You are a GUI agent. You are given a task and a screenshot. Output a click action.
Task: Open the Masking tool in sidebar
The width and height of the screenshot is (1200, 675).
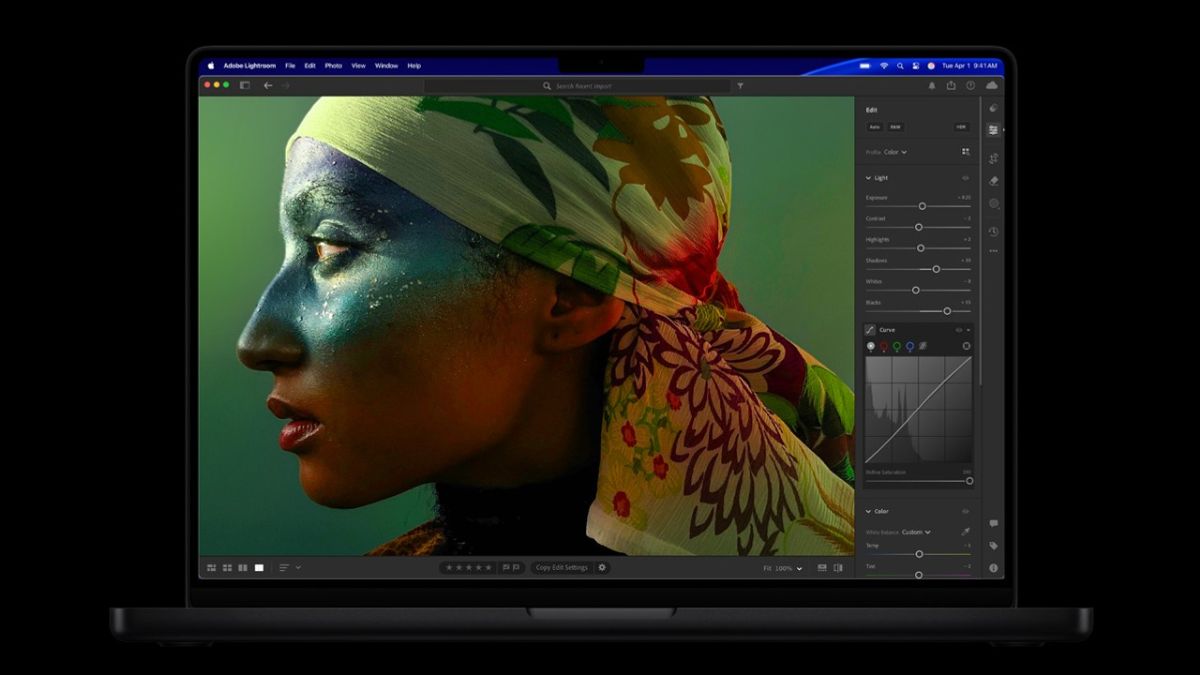pyautogui.click(x=993, y=204)
